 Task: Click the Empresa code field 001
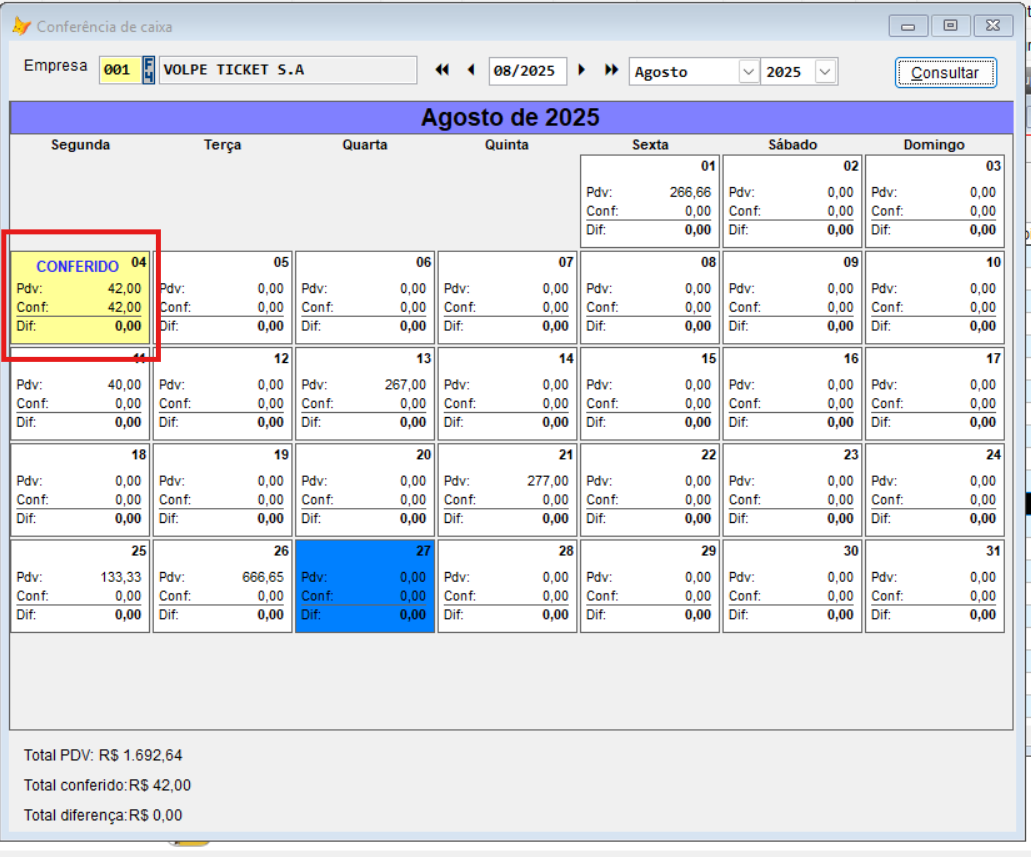(118, 71)
